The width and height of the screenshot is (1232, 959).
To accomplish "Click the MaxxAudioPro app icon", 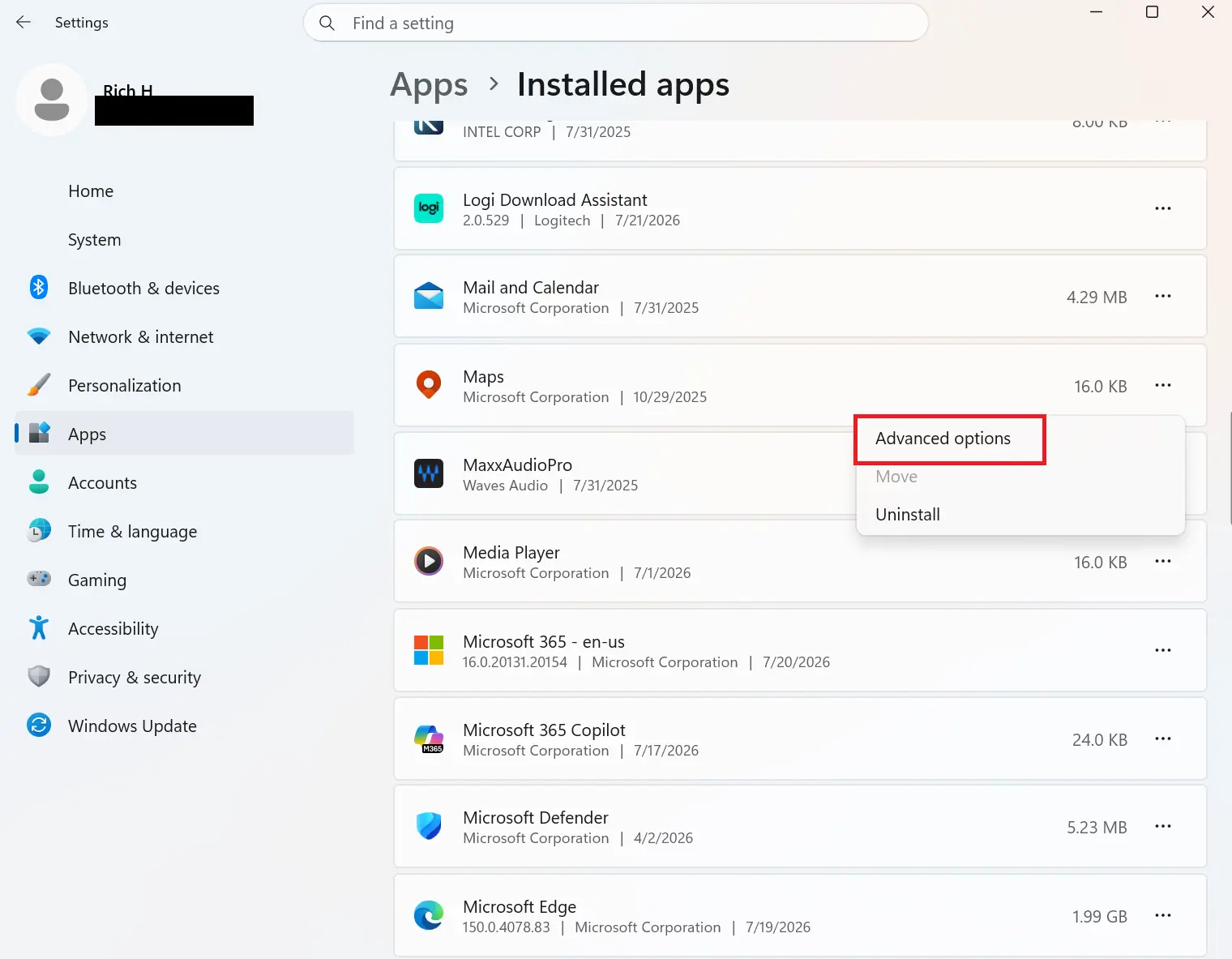I will 429,473.
